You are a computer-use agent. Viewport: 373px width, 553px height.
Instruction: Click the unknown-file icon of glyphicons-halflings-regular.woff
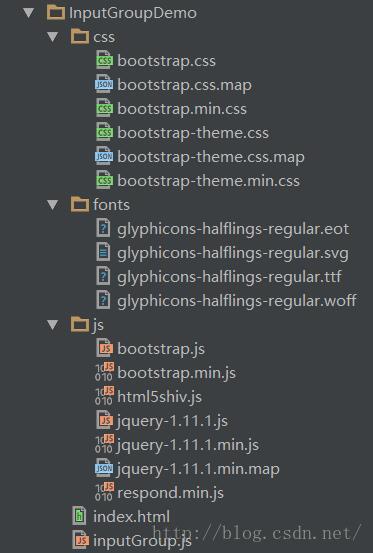[103, 300]
